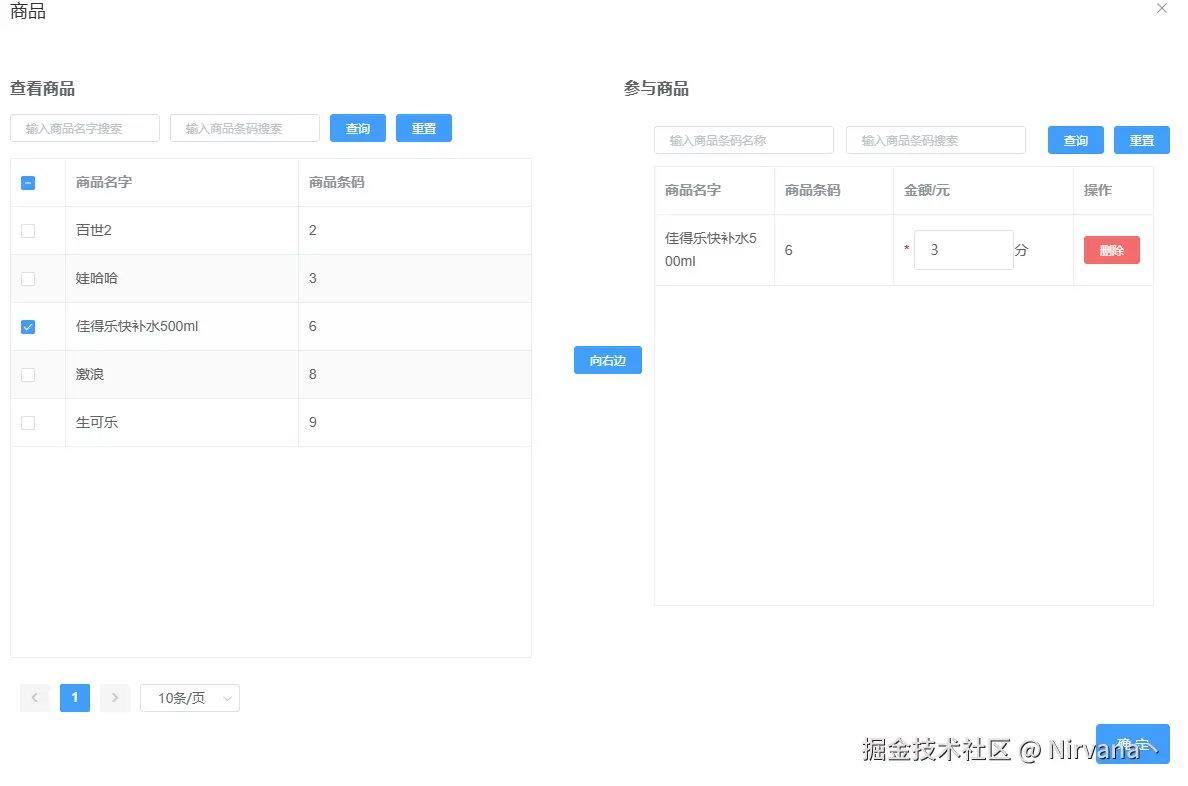The image size is (1188, 786).
Task: Select page 1 in pagination
Action: (75, 697)
